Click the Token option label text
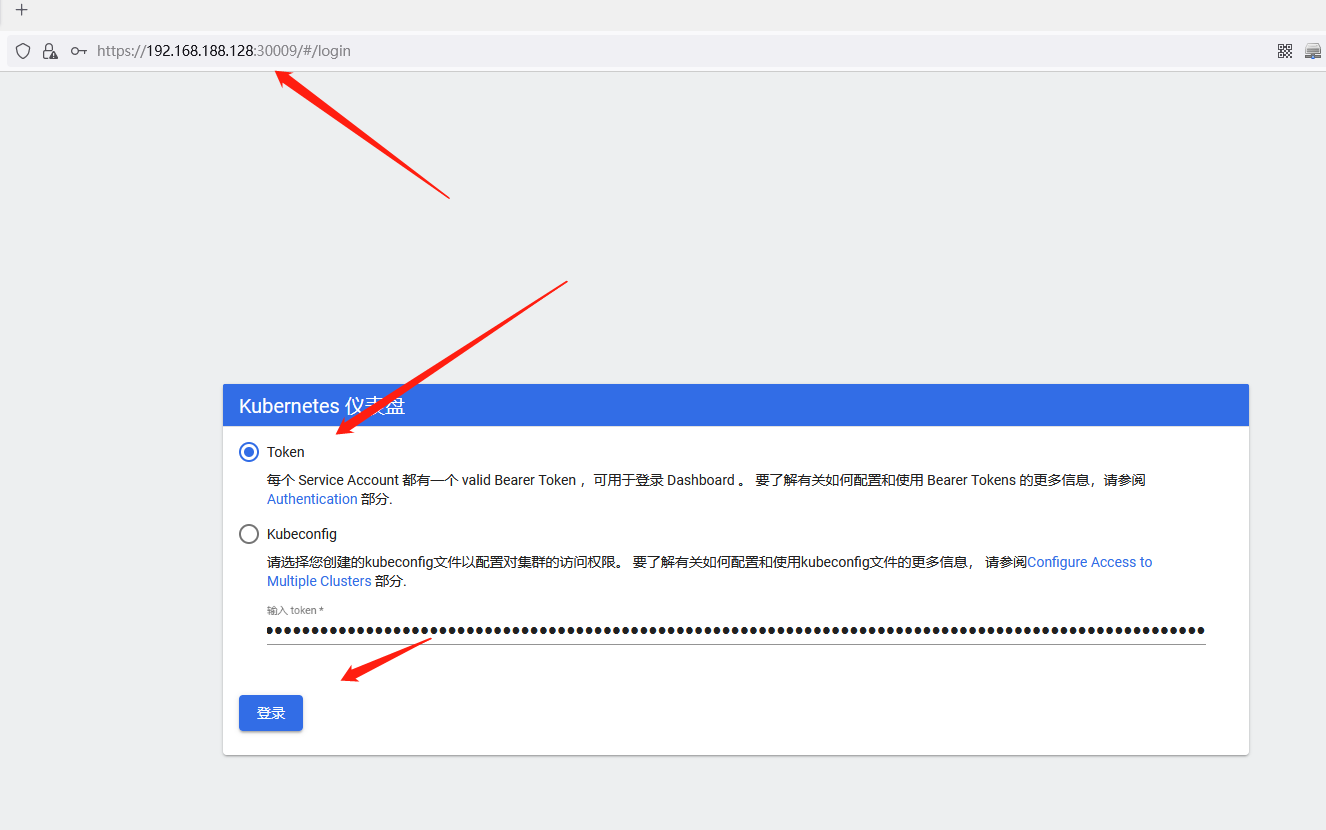 coord(286,452)
